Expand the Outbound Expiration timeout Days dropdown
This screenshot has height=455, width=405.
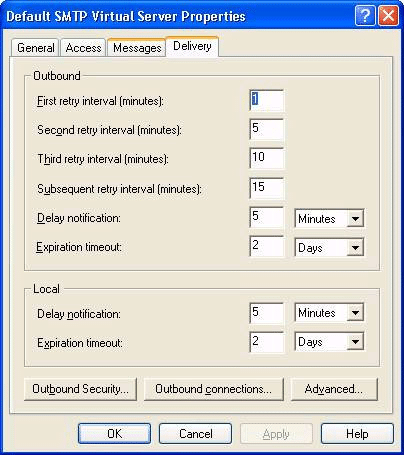(x=329, y=248)
